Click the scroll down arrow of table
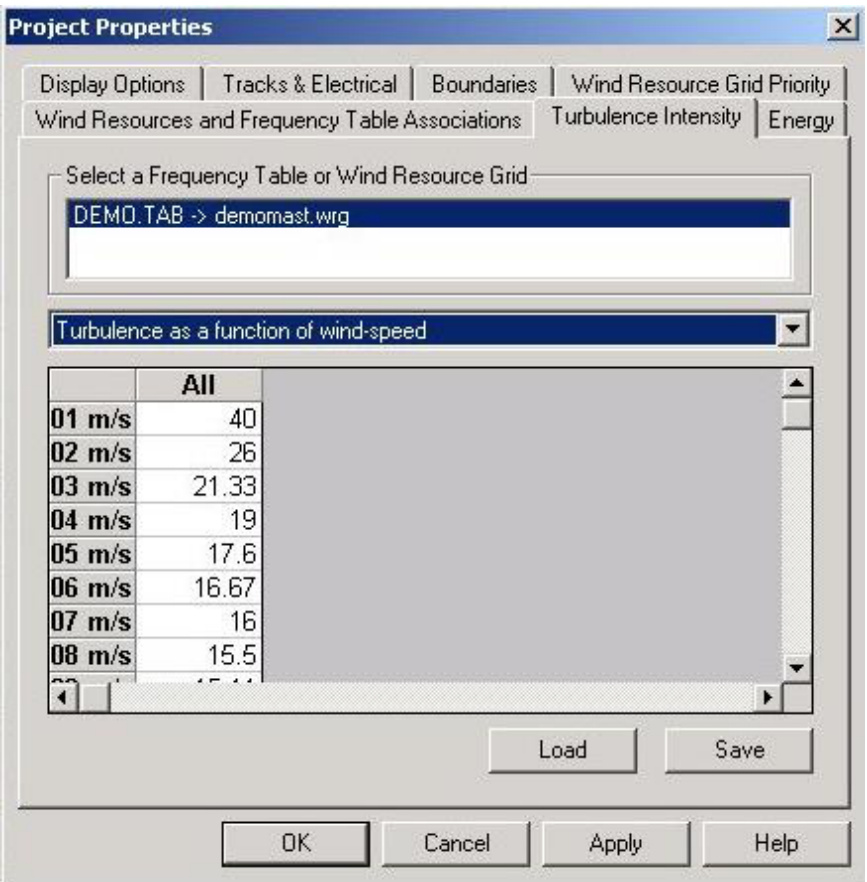Viewport: 867px width, 882px height. 797,667
